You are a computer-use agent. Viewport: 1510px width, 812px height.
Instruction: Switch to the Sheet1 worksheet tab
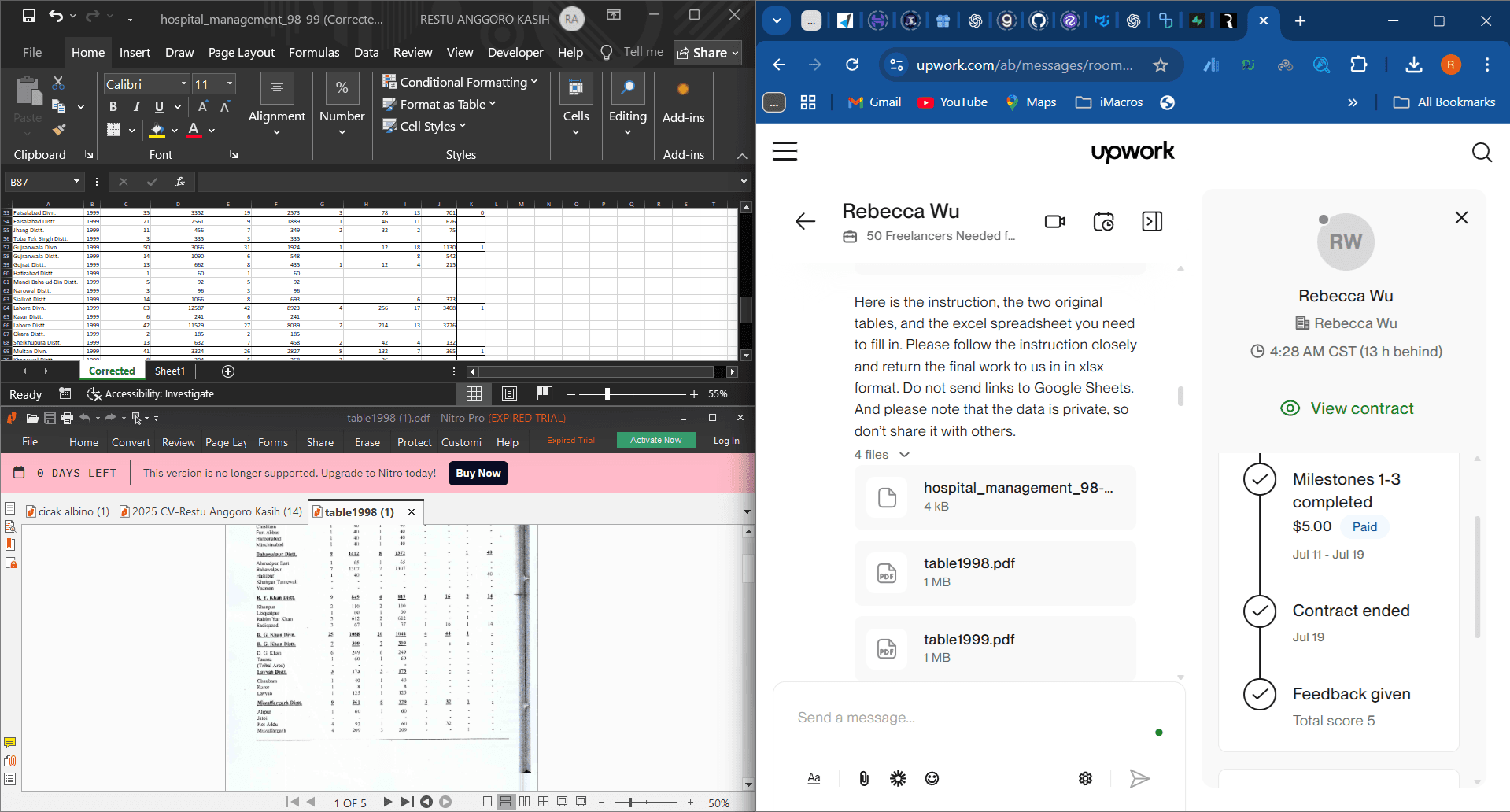(169, 371)
